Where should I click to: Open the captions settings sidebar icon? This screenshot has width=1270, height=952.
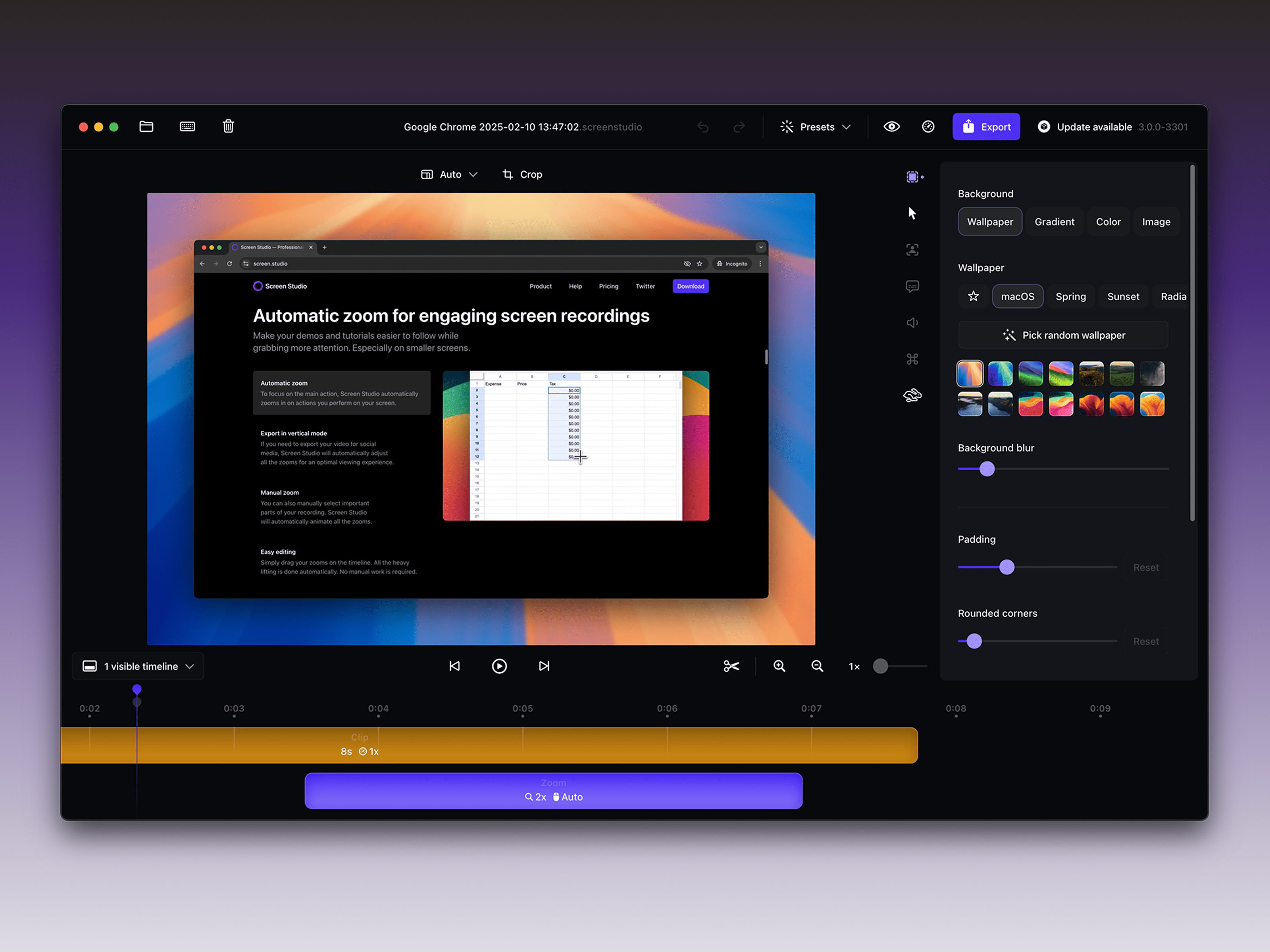pyautogui.click(x=912, y=286)
